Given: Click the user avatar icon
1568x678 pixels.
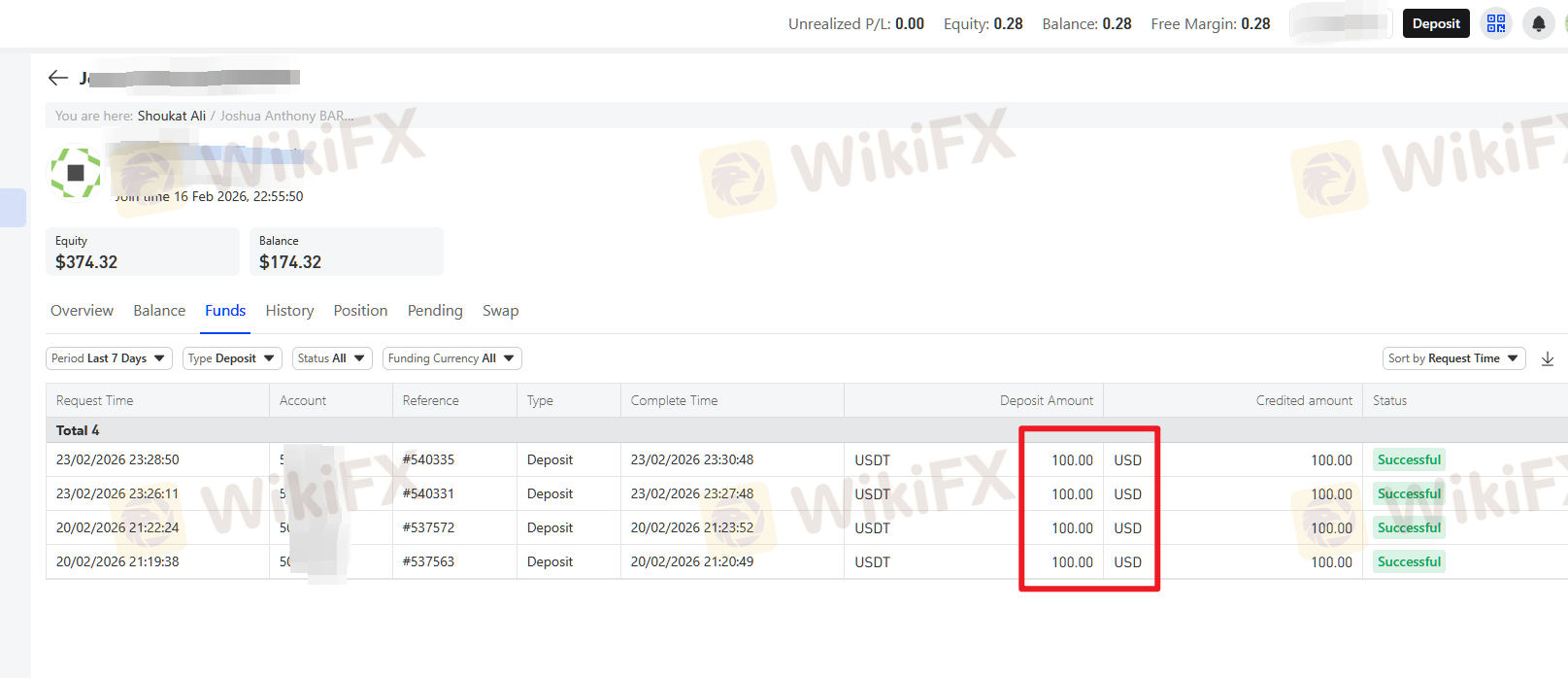Looking at the screenshot, I should [x=76, y=173].
